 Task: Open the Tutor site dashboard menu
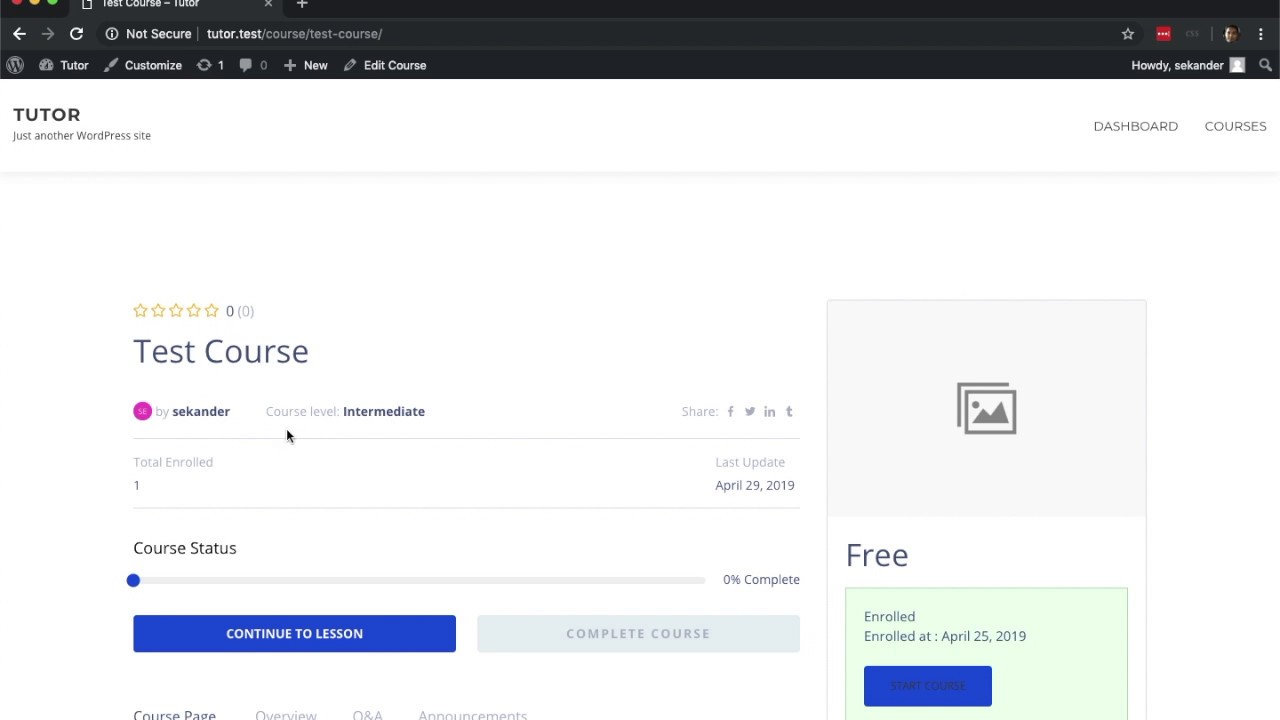coord(64,65)
